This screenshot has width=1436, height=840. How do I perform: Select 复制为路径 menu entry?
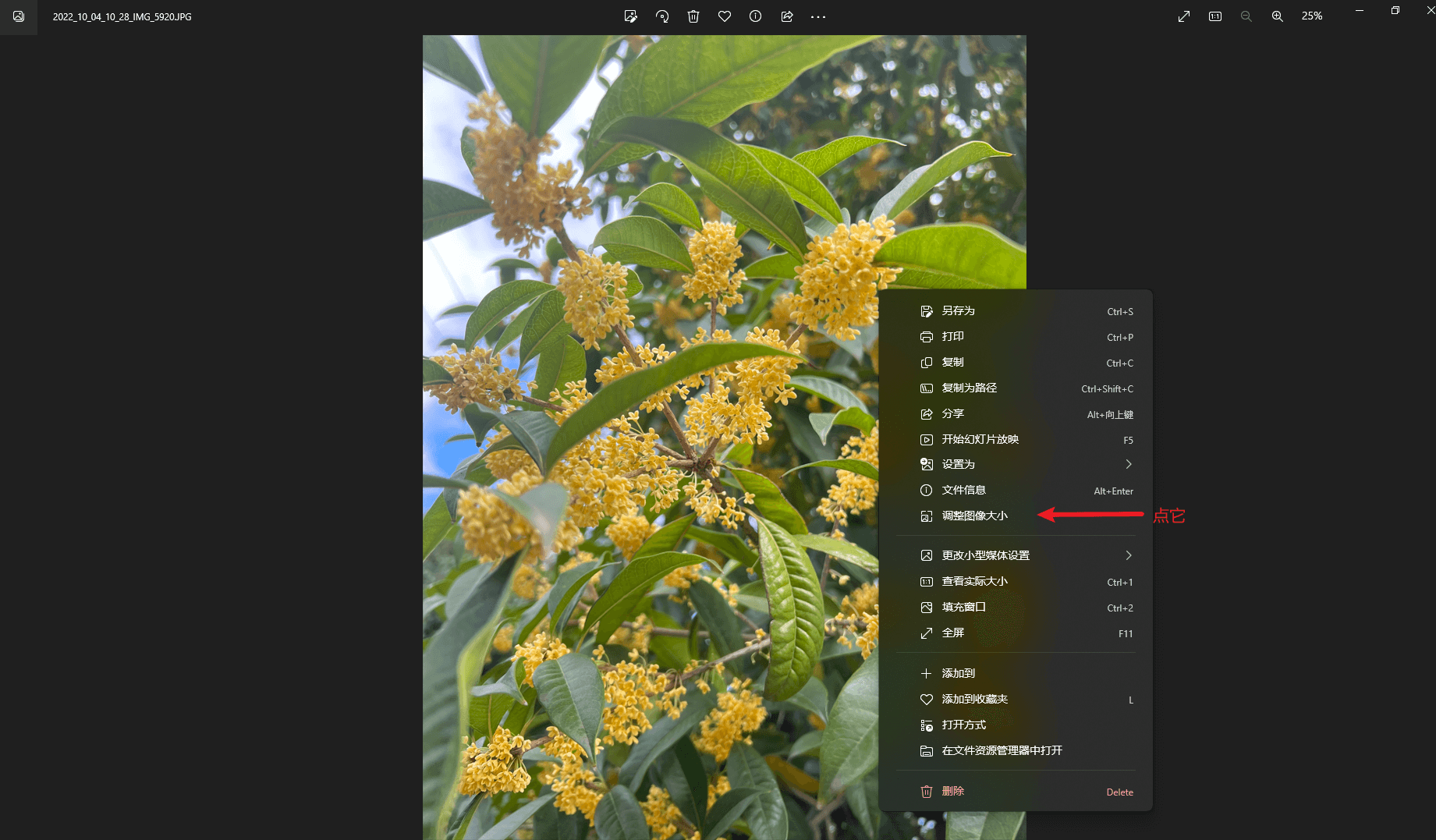pyautogui.click(x=970, y=388)
